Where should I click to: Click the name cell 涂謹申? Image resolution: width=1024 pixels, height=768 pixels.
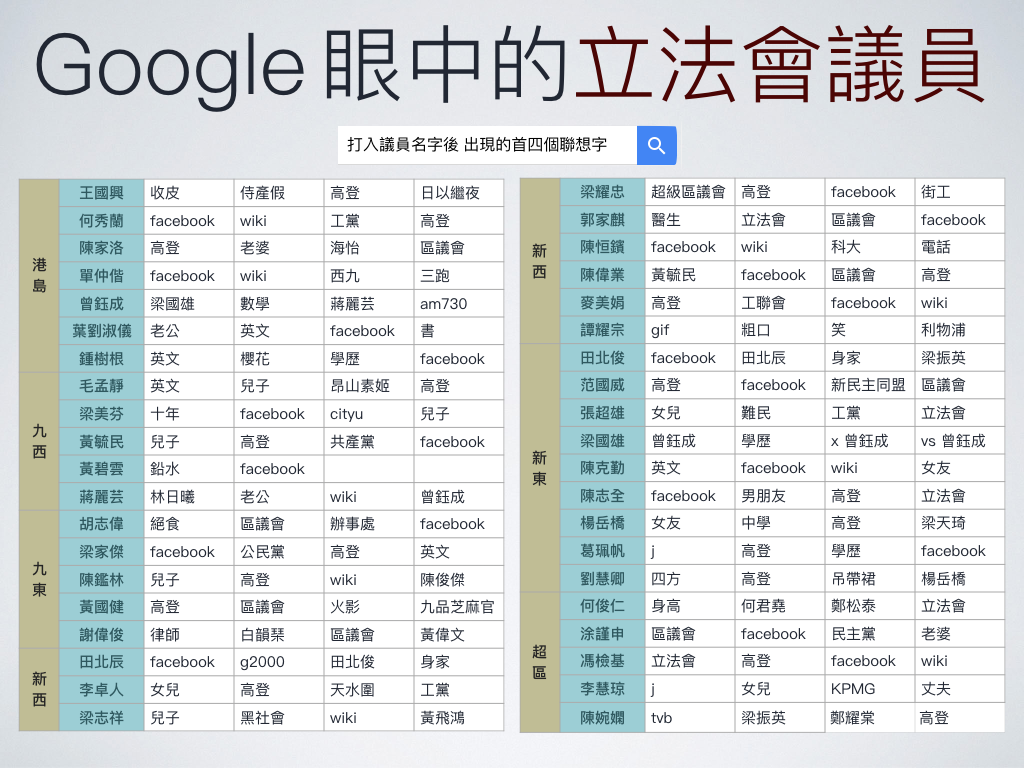[602, 634]
